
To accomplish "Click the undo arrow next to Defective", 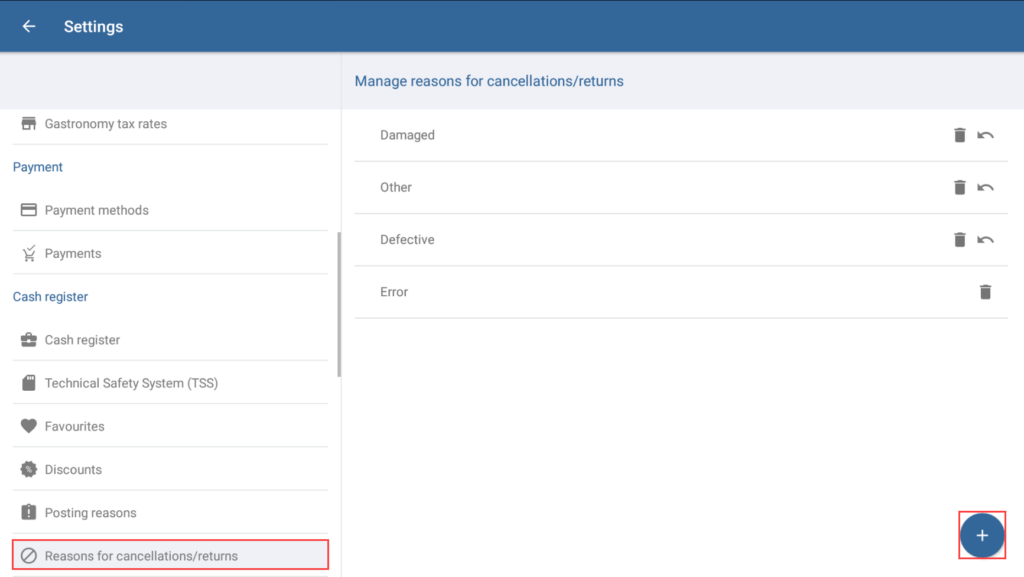I will (985, 240).
